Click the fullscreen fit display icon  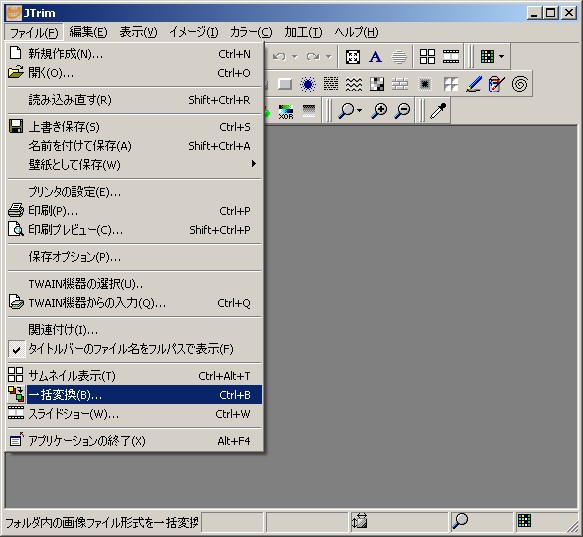point(352,57)
